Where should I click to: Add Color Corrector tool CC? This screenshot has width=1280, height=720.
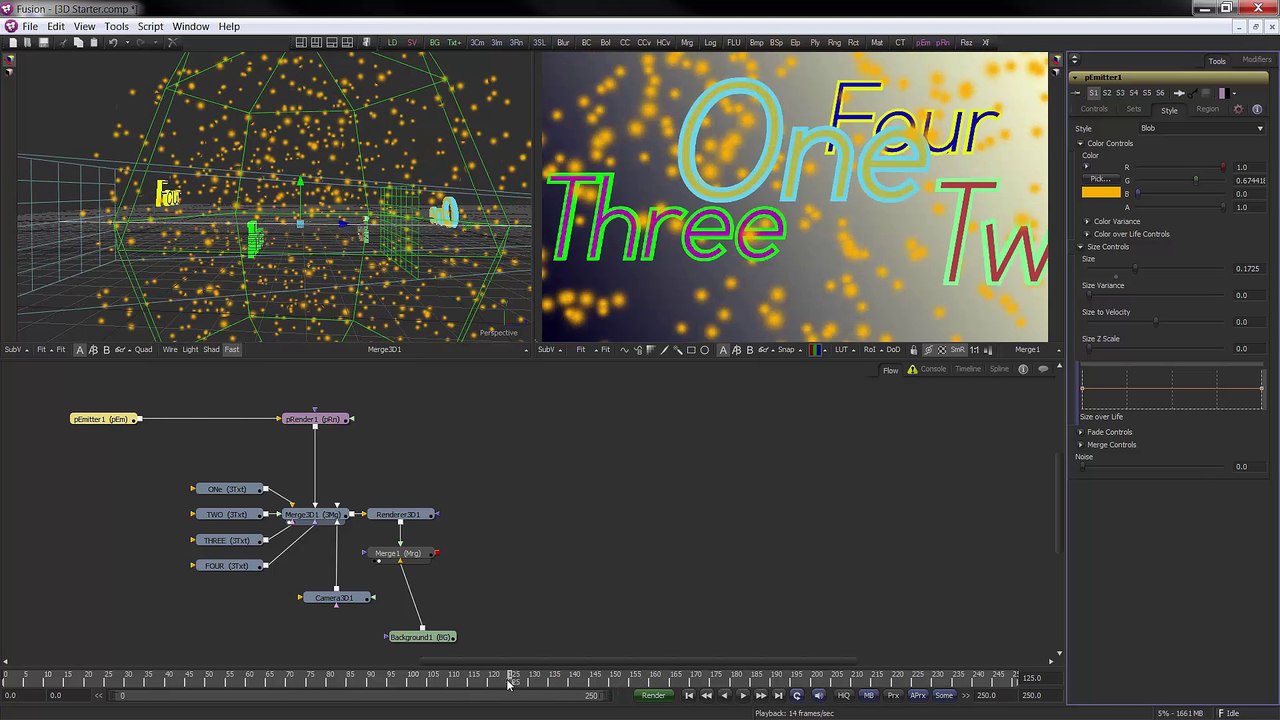pos(625,42)
